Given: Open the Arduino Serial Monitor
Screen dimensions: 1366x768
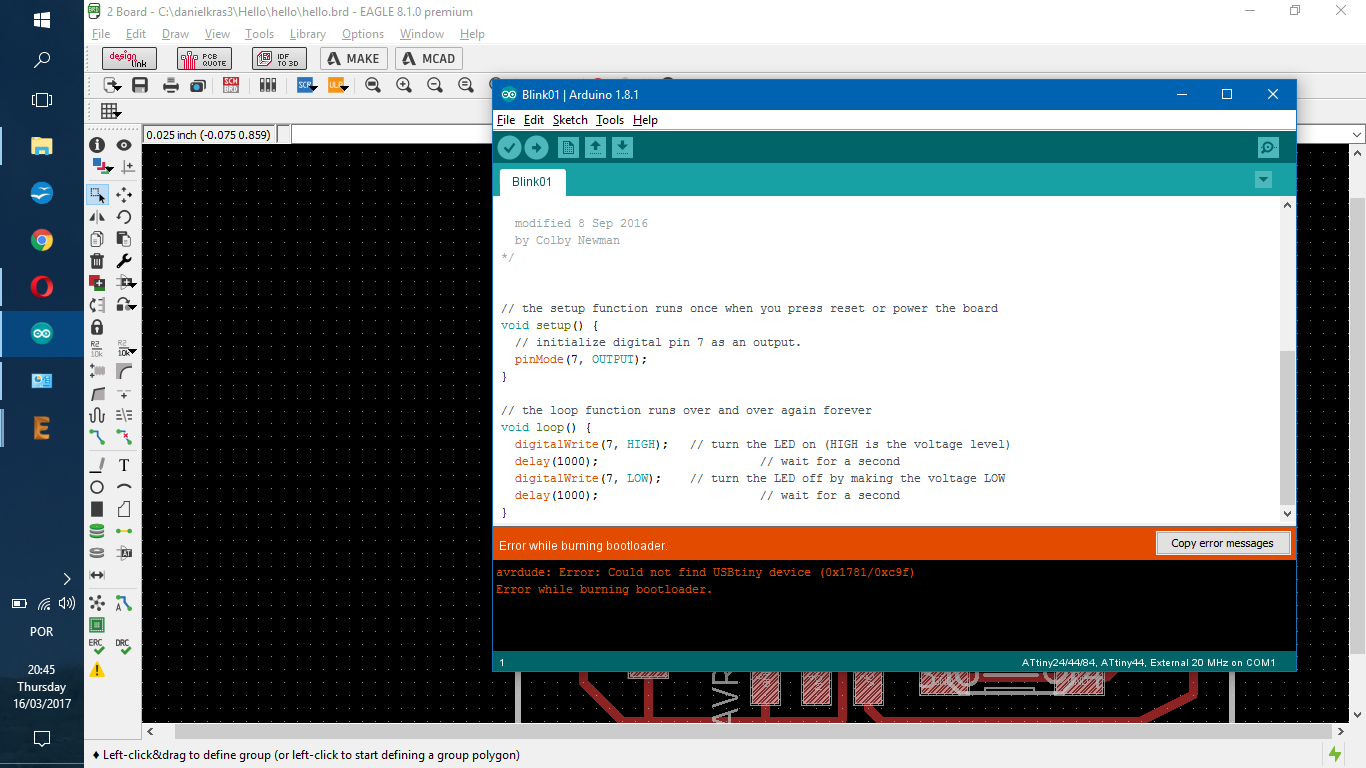Looking at the screenshot, I should point(1268,148).
